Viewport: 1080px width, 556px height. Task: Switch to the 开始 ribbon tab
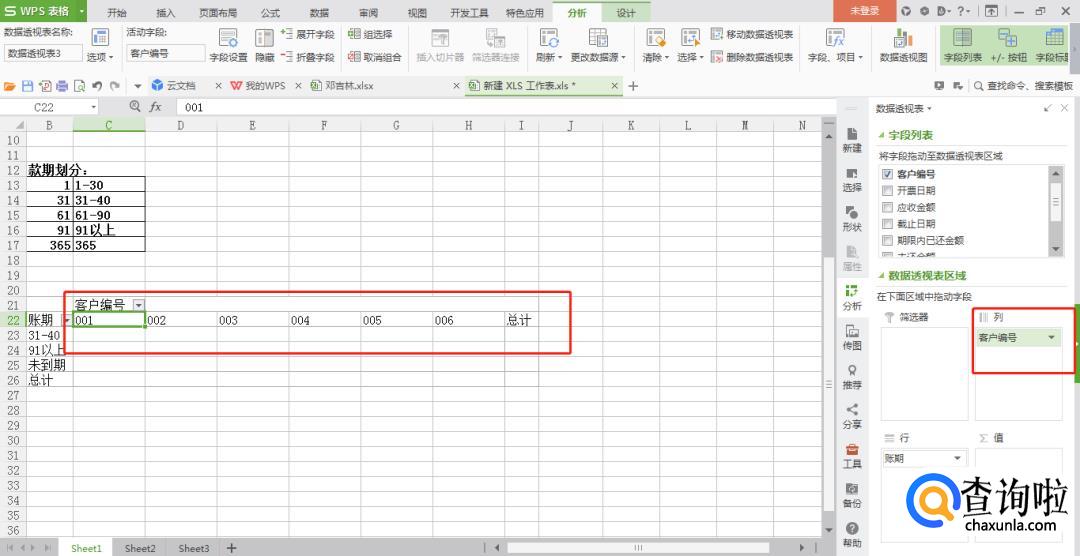[117, 12]
